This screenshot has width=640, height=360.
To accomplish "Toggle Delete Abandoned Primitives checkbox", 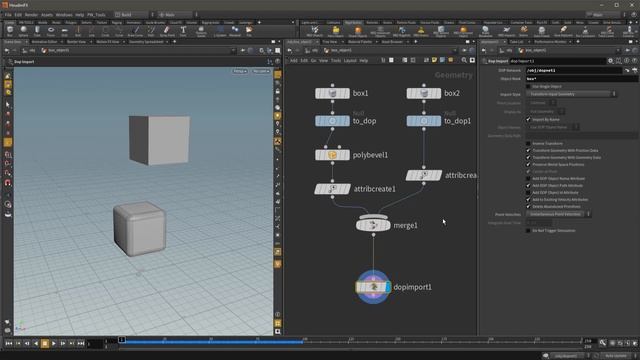I will (528, 207).
